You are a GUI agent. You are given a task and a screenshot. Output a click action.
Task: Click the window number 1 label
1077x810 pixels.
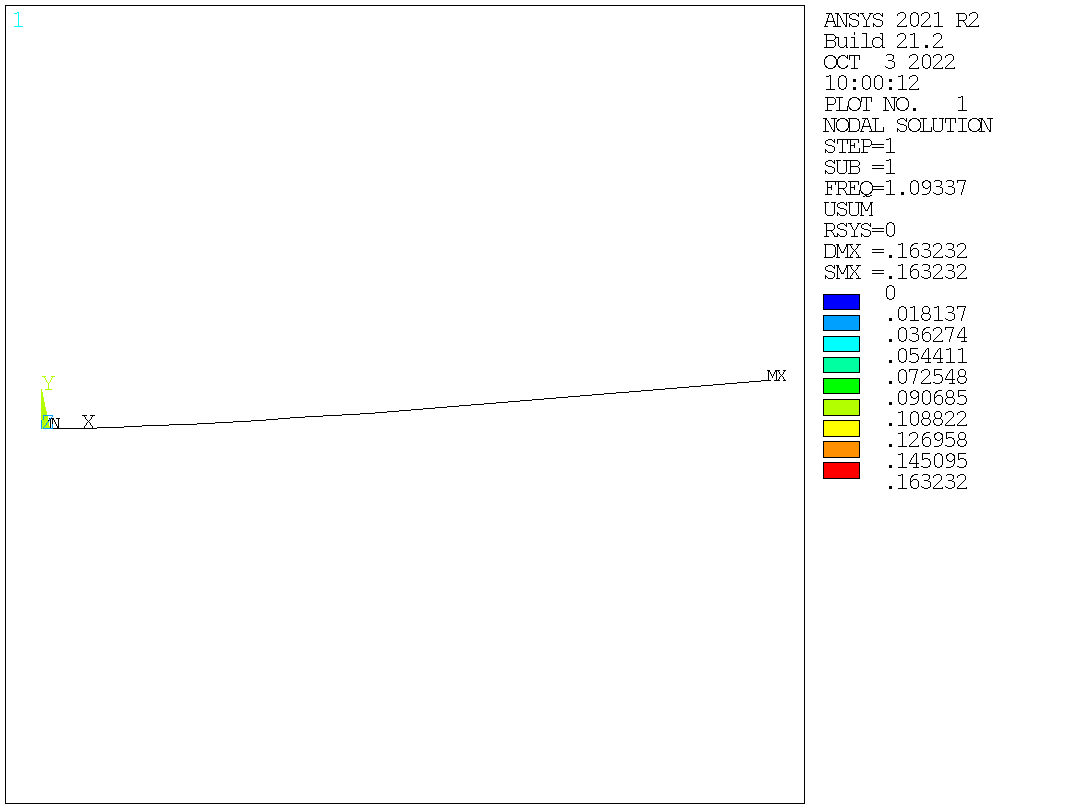pos(18,21)
